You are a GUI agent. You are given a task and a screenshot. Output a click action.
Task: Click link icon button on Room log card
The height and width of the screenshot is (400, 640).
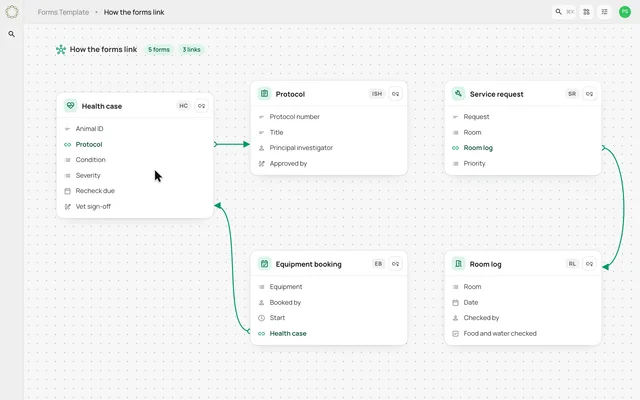589,264
